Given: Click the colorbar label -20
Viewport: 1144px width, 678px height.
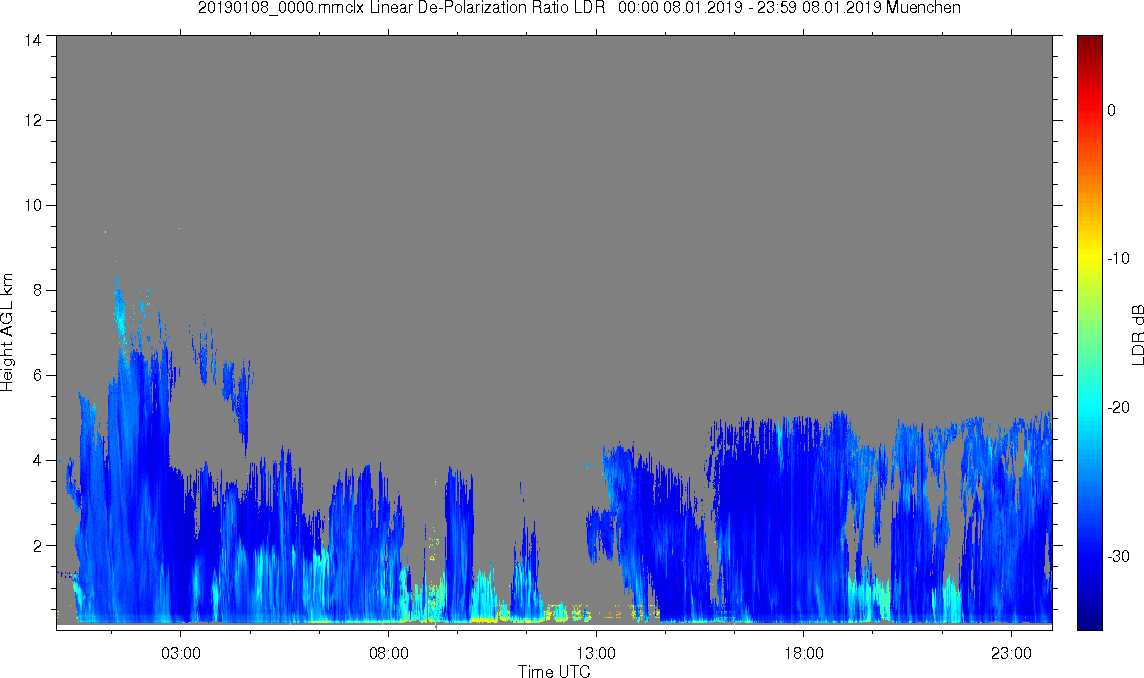Looking at the screenshot, I should (x=1118, y=407).
